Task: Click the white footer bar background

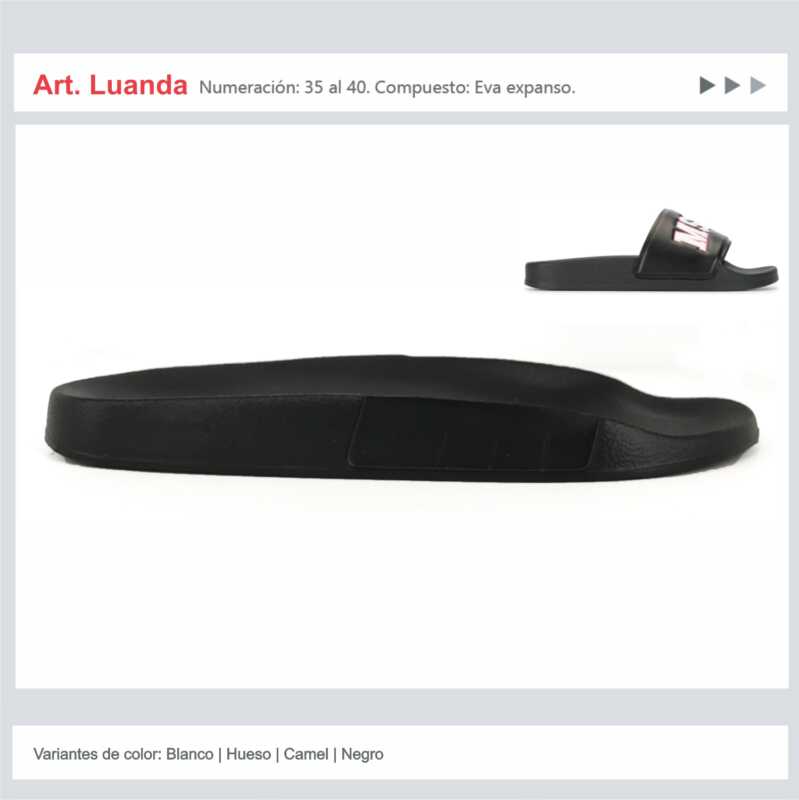Action: click(x=401, y=753)
